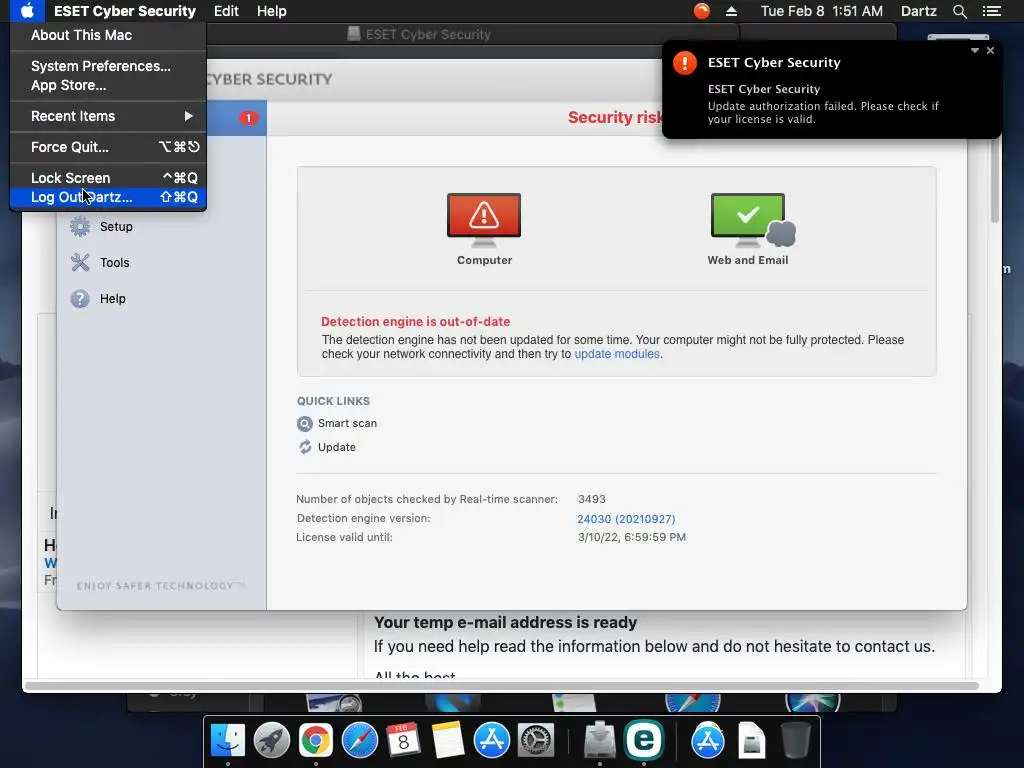Click 'Your temp e-mail address is ready' text
The image size is (1024, 768).
pyautogui.click(x=505, y=622)
